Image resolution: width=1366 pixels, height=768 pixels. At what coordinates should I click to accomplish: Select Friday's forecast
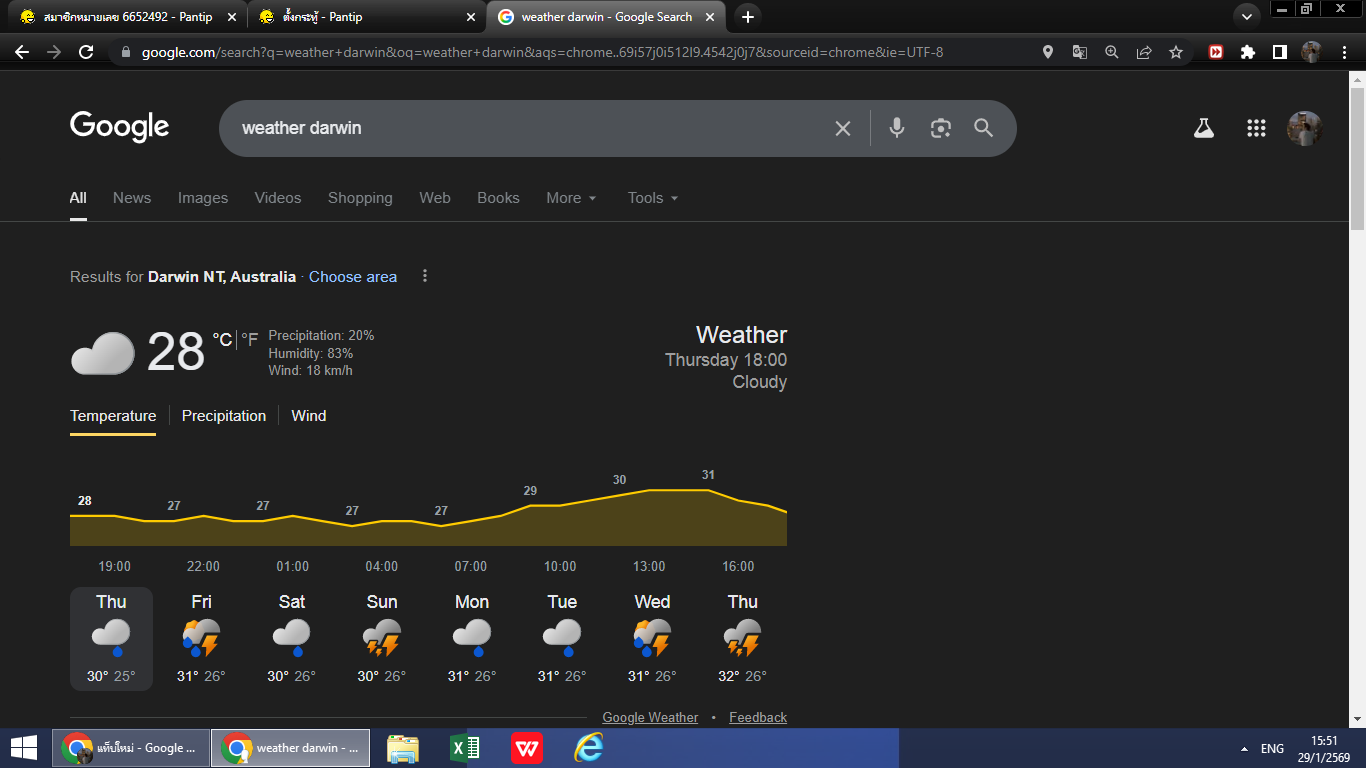point(202,639)
